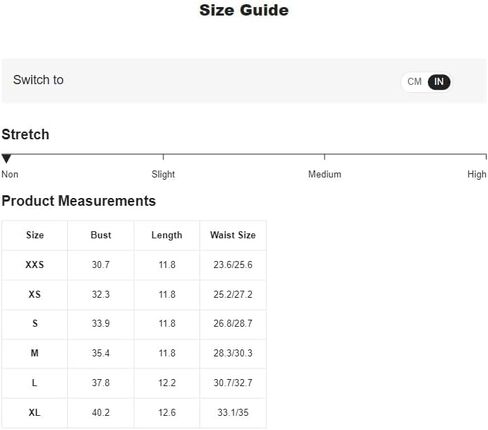Screen dimensions: 488x430
Task: Click the Size column header
Action: (35, 235)
